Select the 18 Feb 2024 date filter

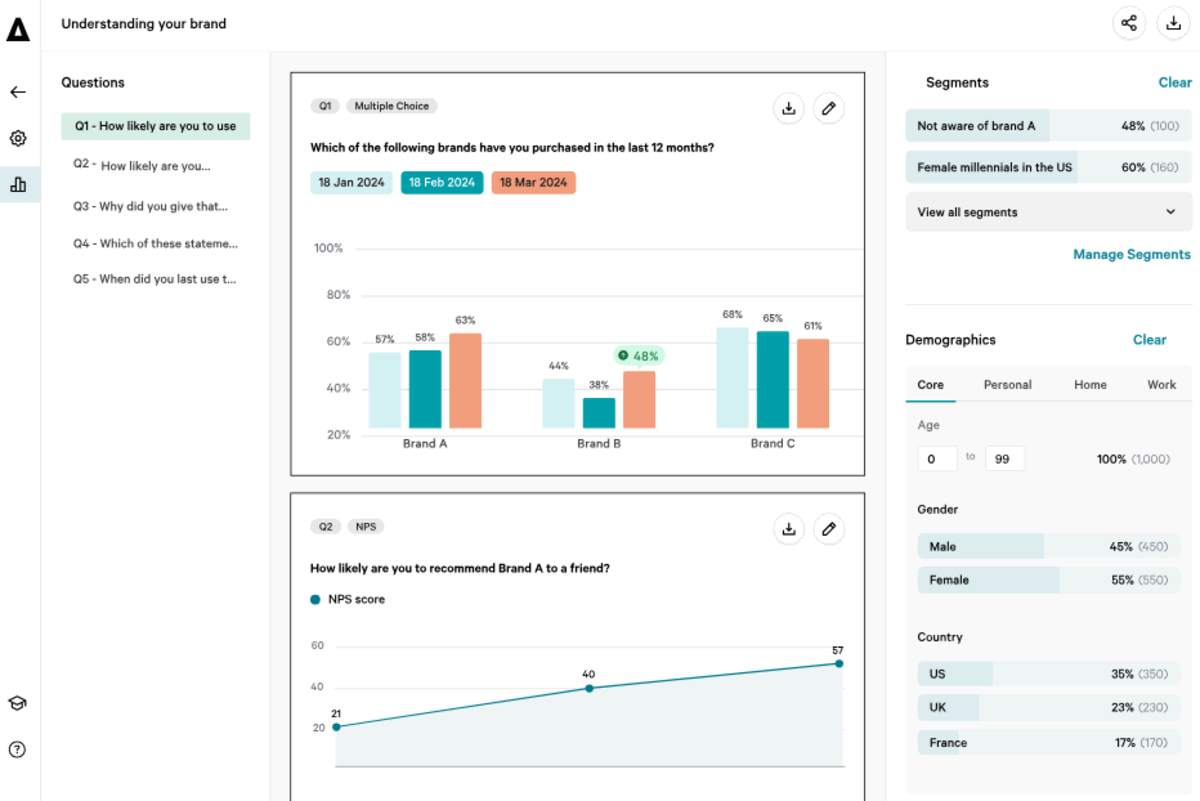(x=442, y=182)
